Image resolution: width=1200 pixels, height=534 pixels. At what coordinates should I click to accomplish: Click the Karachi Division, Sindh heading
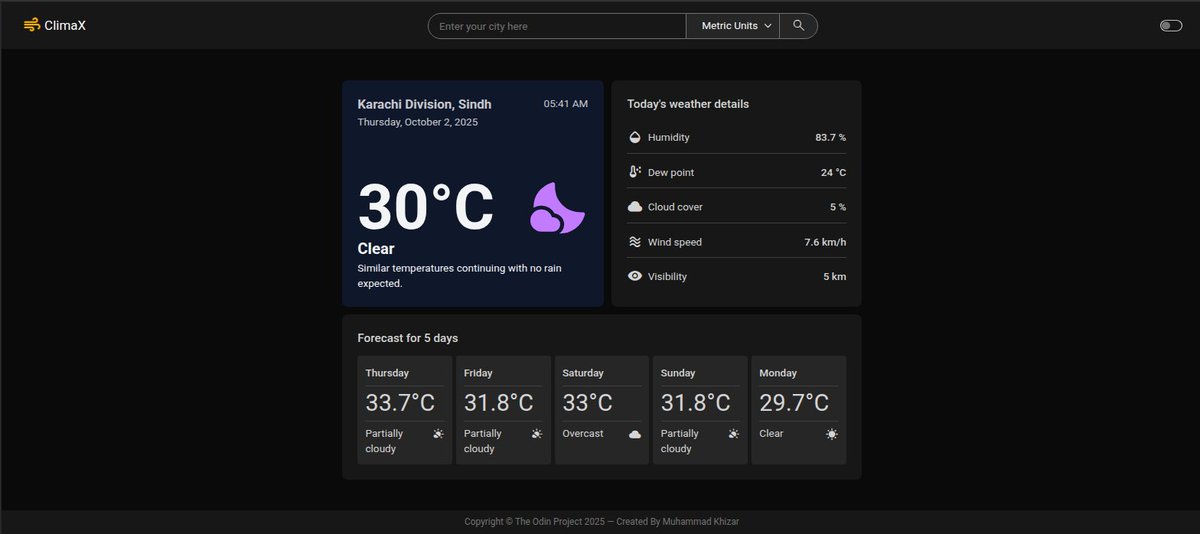(424, 104)
